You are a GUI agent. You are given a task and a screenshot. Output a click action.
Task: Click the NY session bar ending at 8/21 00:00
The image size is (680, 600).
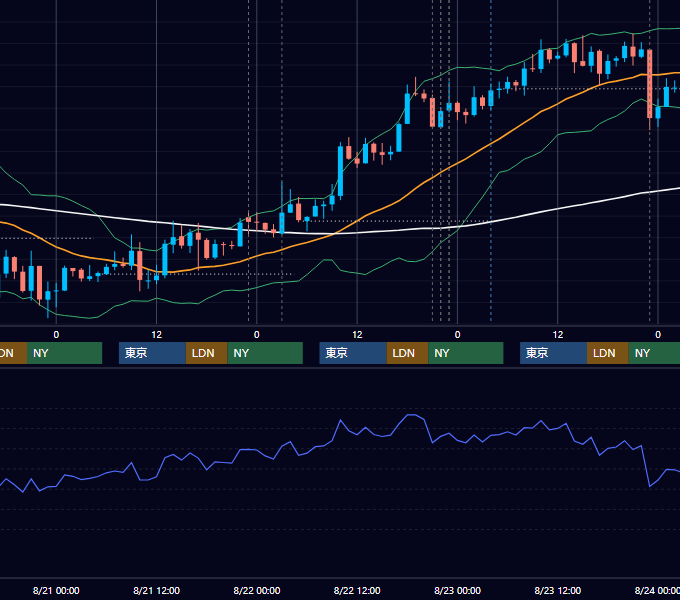tap(64, 353)
